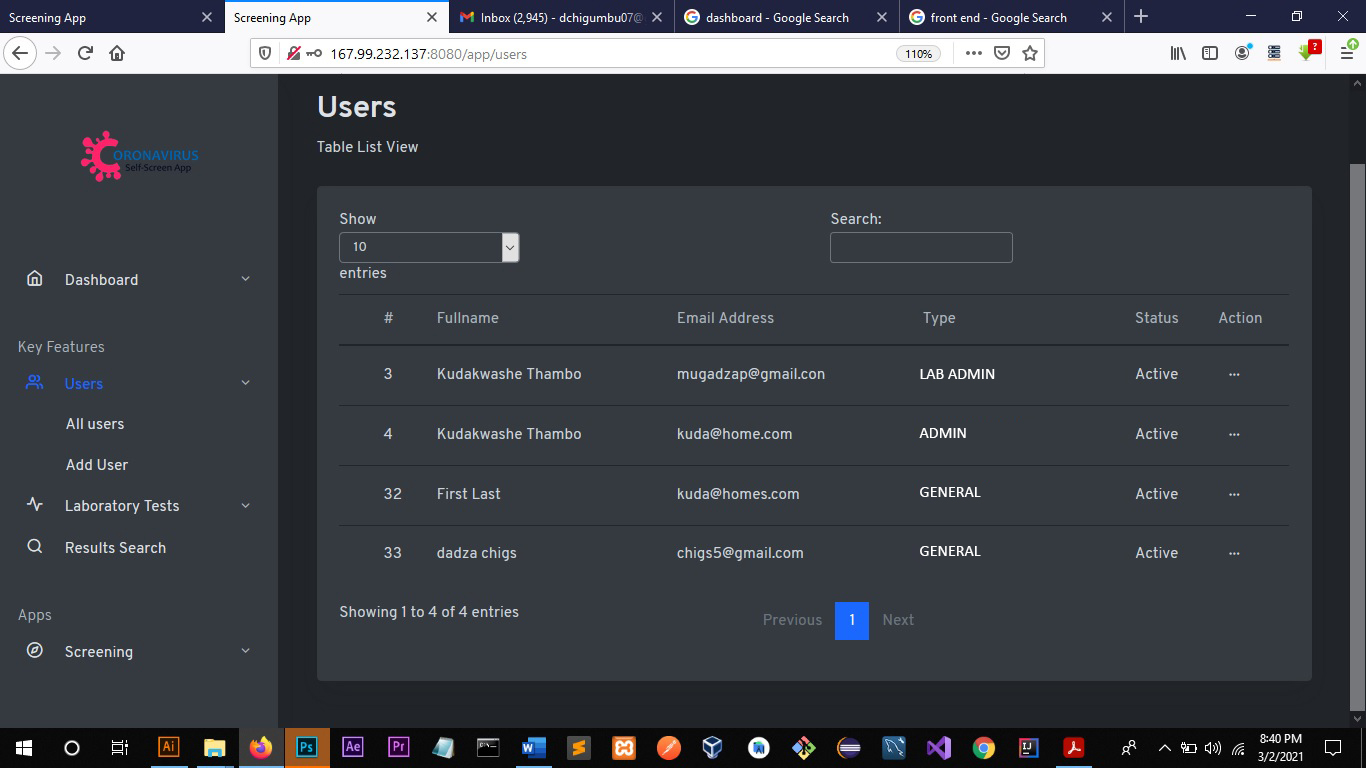Click the Laboratory Tests pulse icon

pos(35,505)
